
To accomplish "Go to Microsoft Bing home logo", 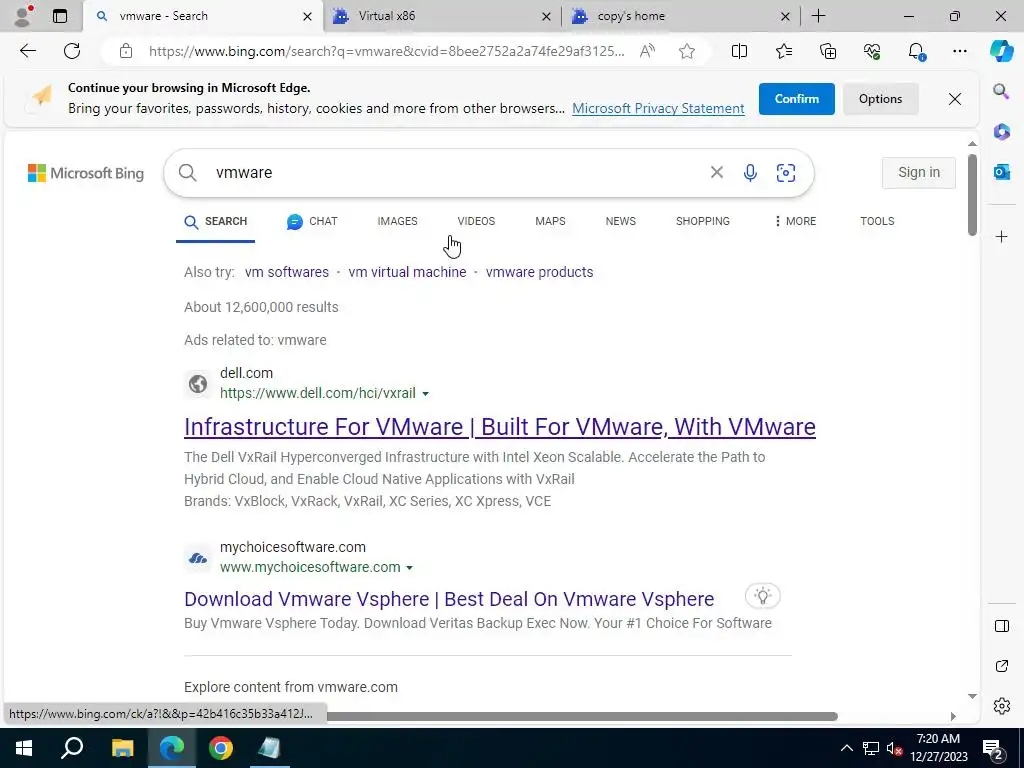I will coord(86,173).
